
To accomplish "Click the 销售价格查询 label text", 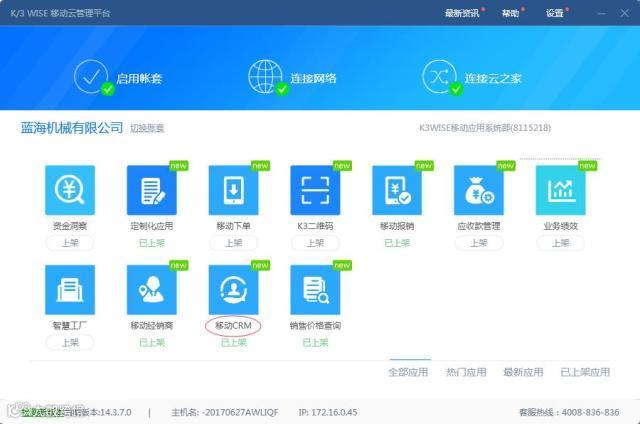I will 315,326.
